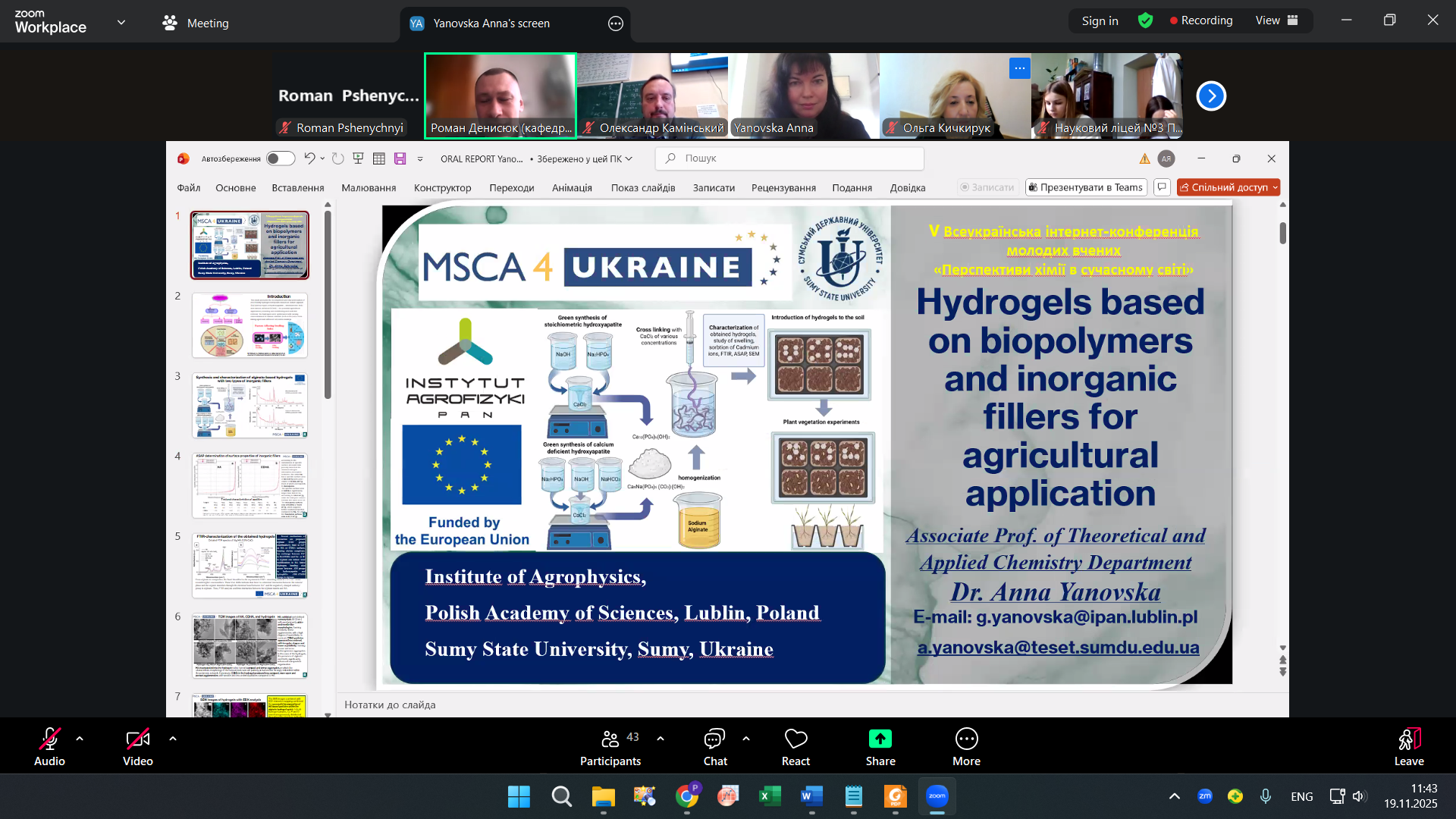Show next participants with blue arrow
This screenshot has width=1456, height=819.
point(1211,96)
